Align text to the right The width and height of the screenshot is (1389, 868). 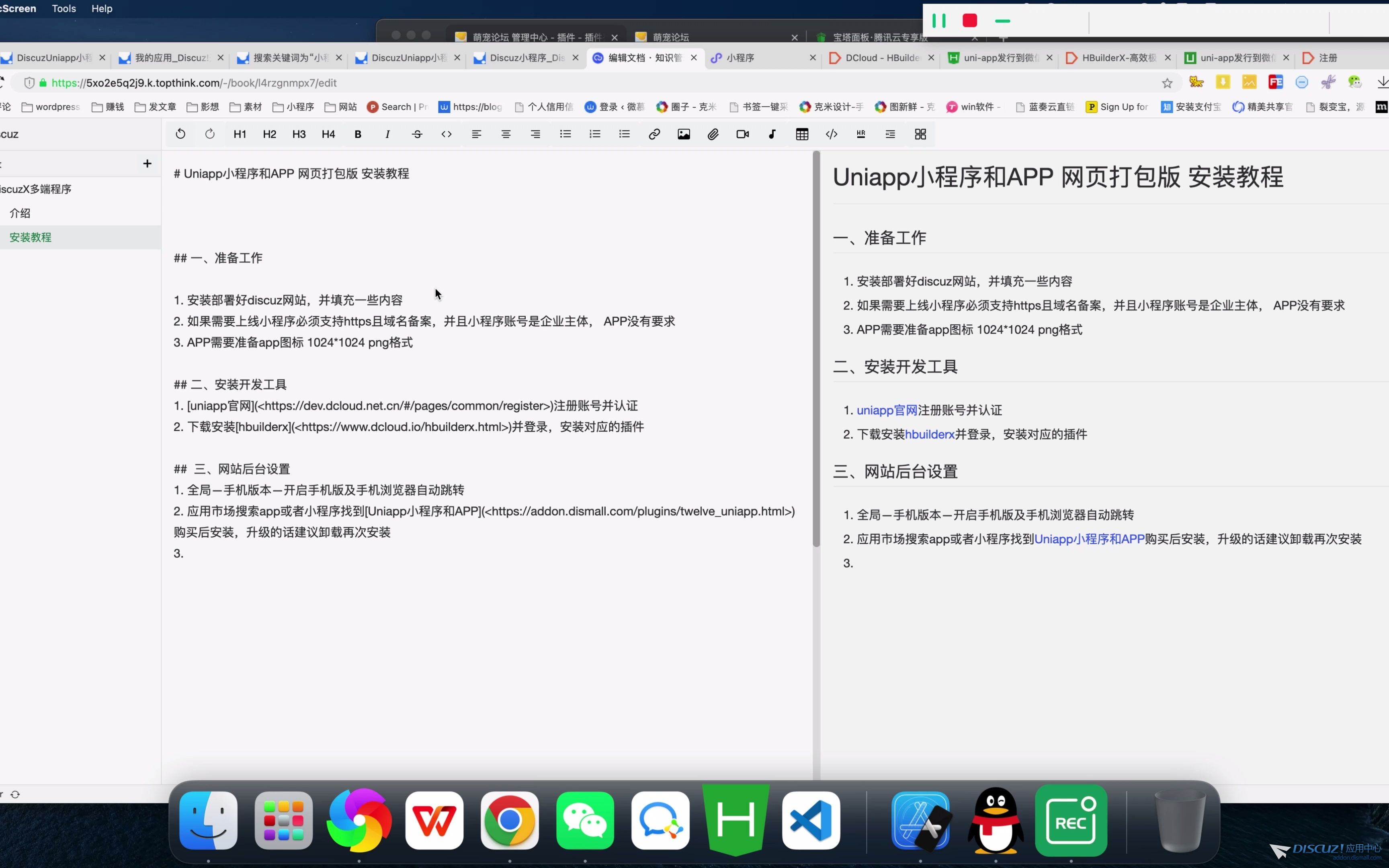point(535,134)
